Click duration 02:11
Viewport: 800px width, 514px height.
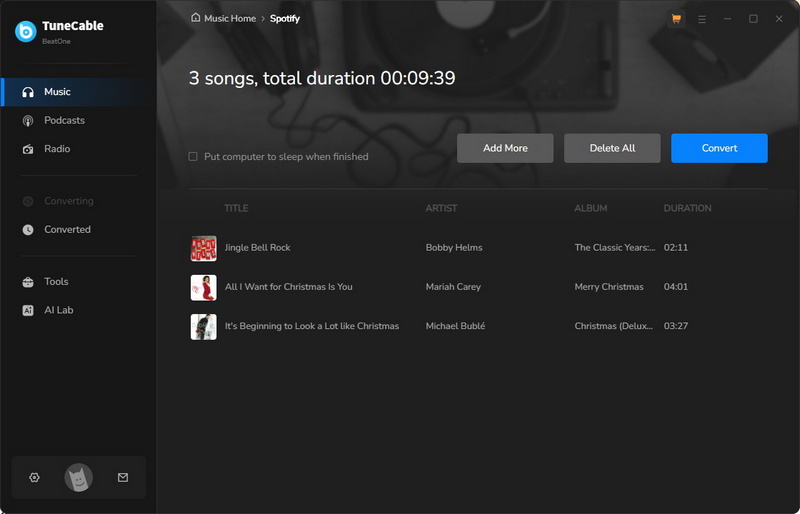[x=676, y=248]
